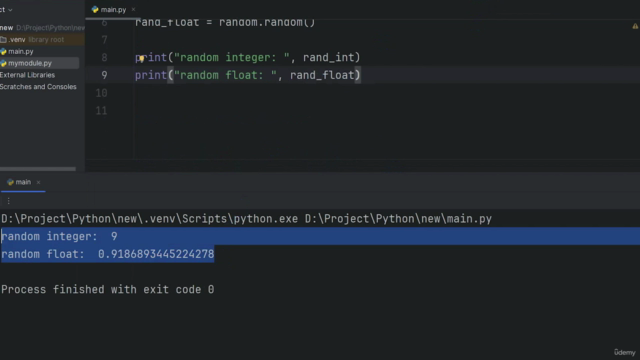Click line number 11 in the gutter
Screen dimensions: 640x360
[102, 111]
